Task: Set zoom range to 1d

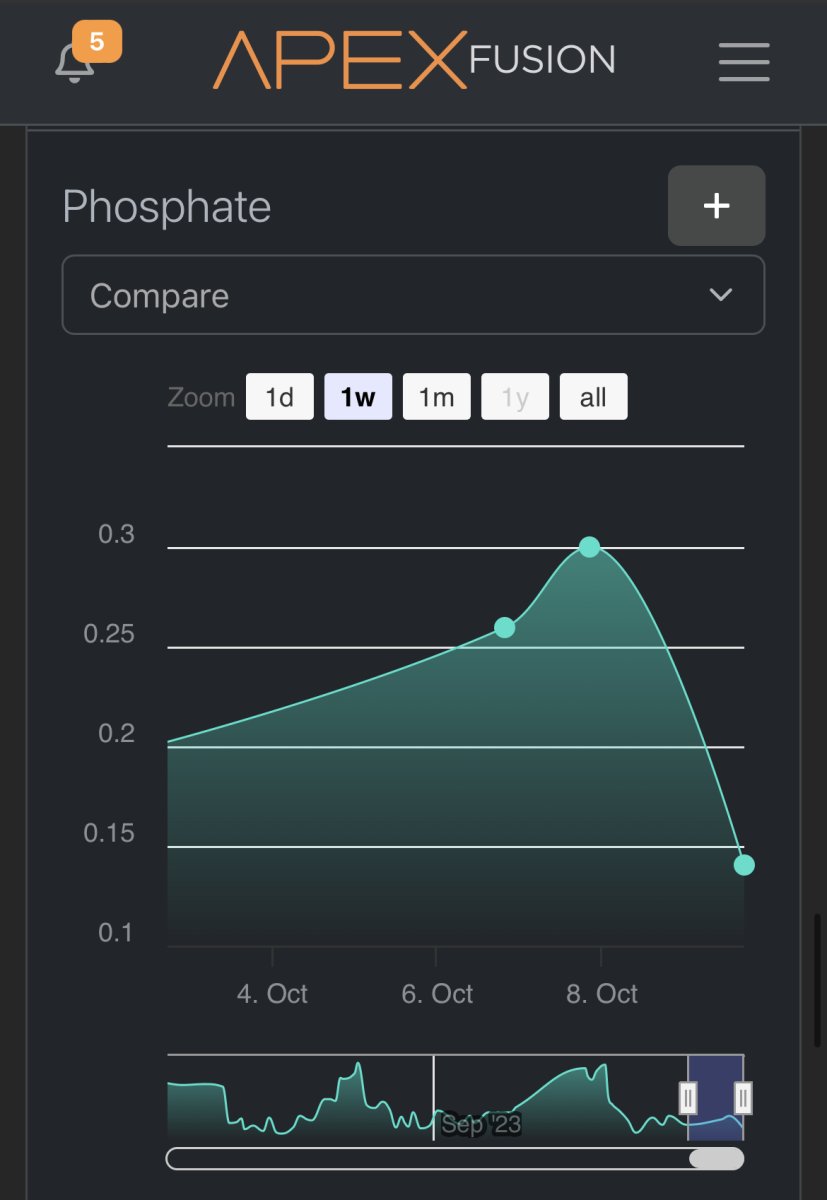Action: pyautogui.click(x=279, y=397)
